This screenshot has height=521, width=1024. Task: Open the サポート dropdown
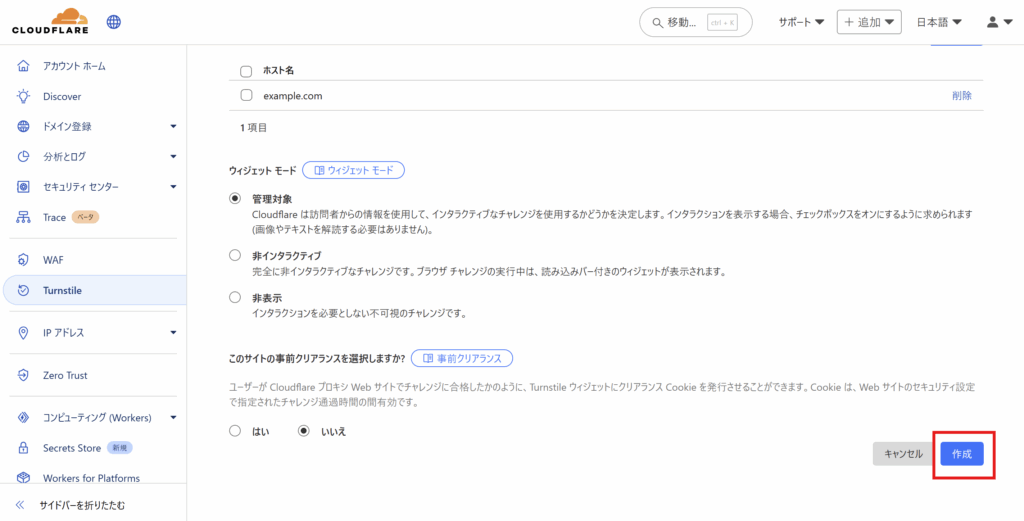[x=801, y=22]
